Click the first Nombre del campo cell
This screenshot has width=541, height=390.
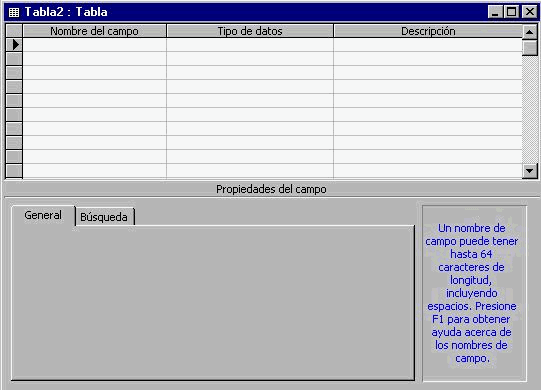coord(95,45)
